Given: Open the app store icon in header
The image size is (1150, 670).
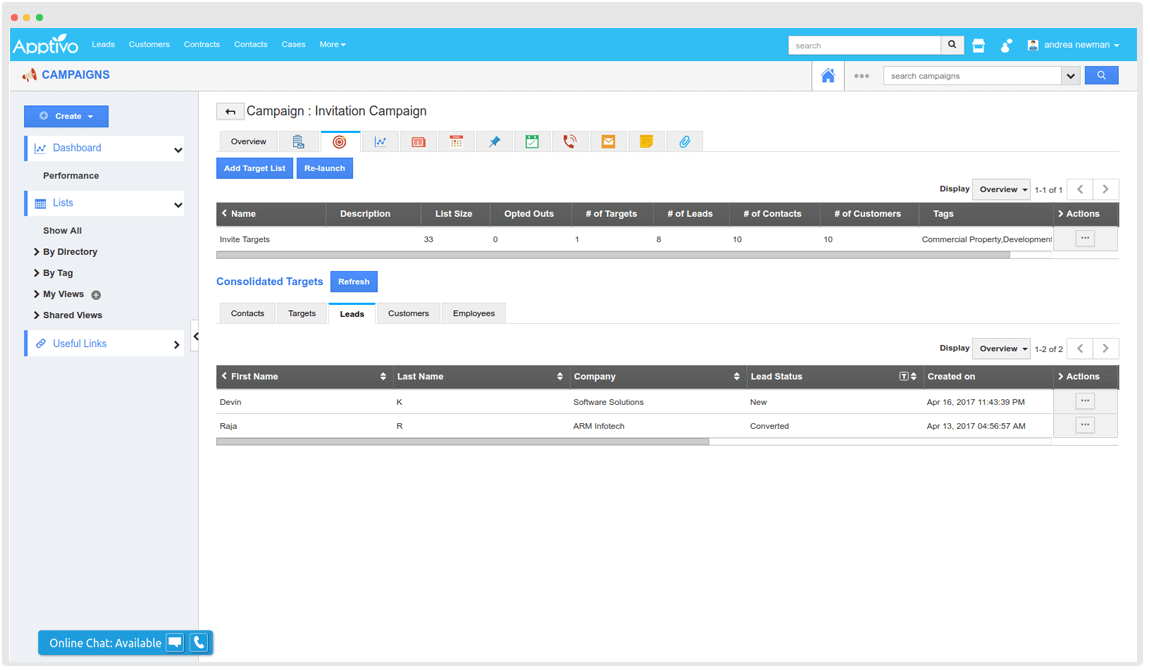Looking at the screenshot, I should click(979, 45).
